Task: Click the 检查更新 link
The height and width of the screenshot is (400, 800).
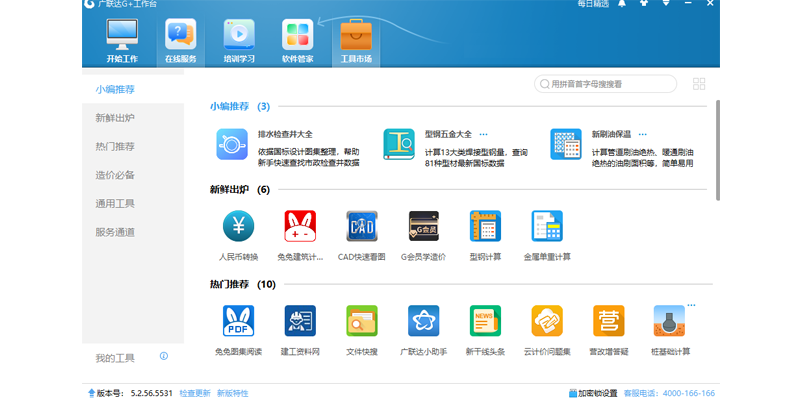Action: pos(194,393)
